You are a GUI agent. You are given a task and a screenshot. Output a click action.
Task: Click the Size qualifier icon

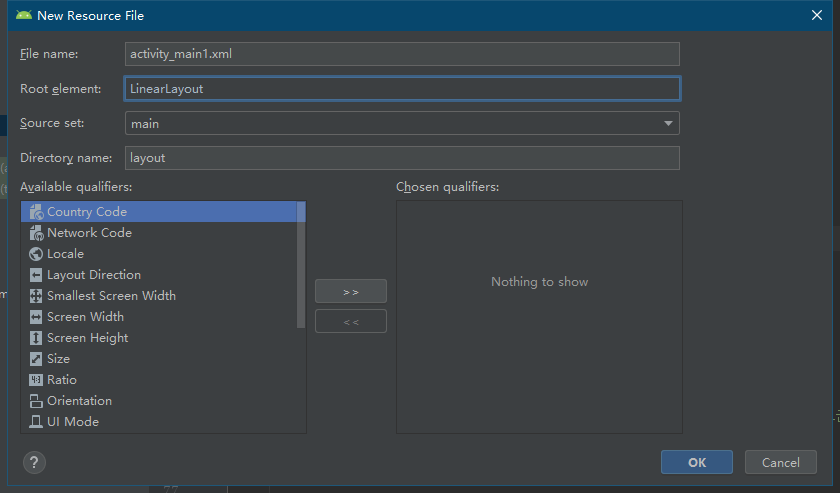pos(36,358)
